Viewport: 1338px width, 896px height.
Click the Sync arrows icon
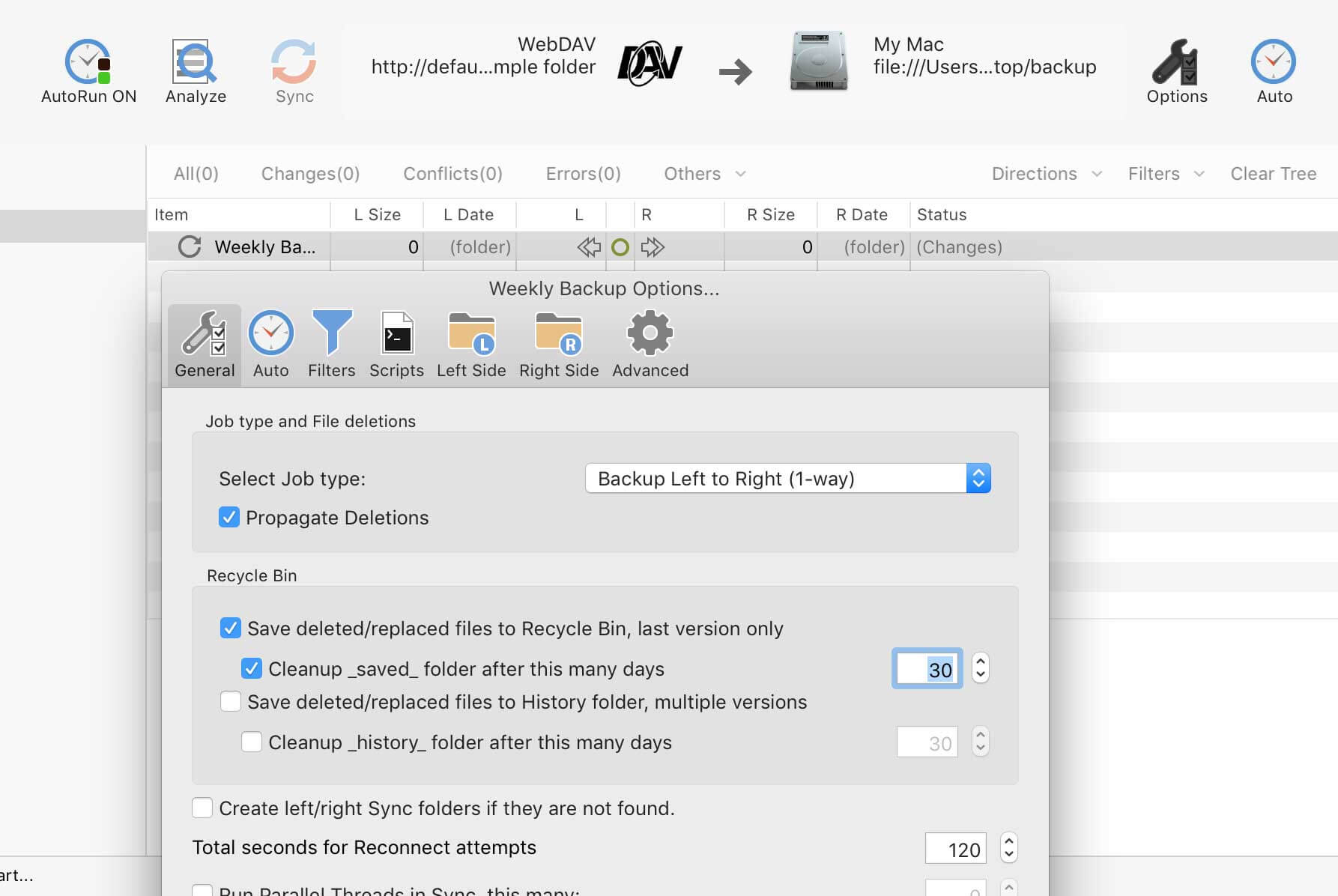pos(294,62)
